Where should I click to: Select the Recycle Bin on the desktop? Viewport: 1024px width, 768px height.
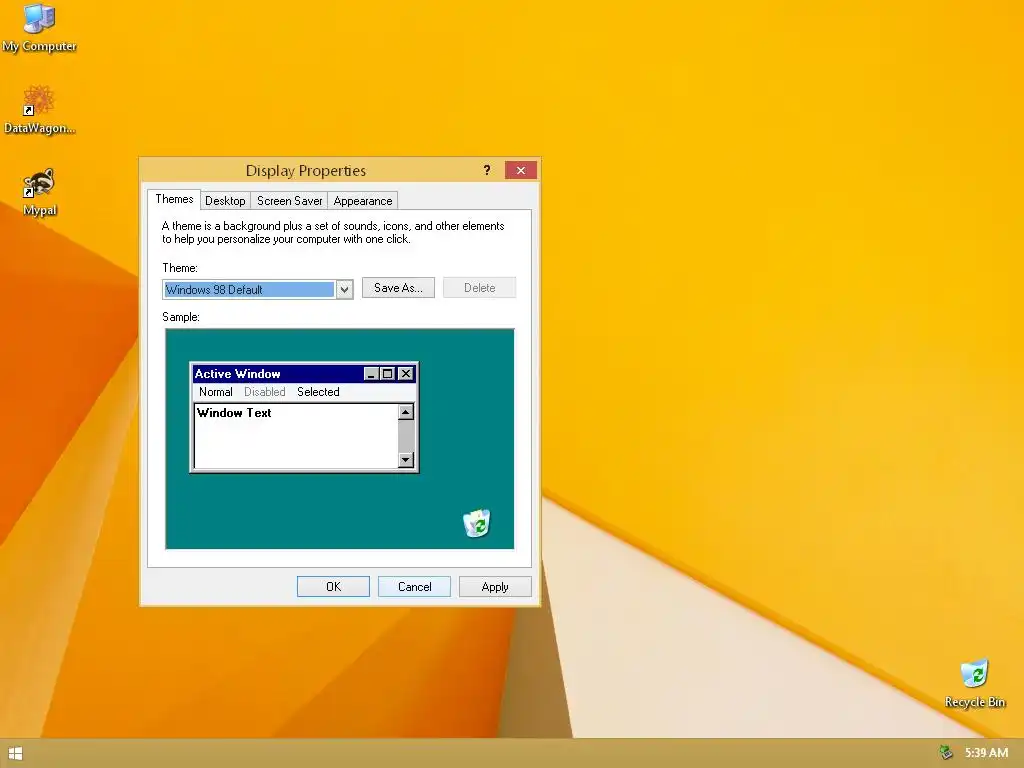(974, 684)
